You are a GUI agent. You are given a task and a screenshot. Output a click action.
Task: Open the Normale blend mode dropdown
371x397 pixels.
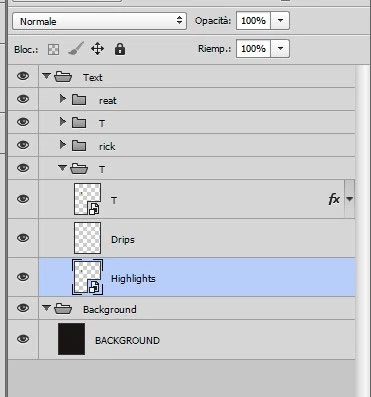click(99, 21)
